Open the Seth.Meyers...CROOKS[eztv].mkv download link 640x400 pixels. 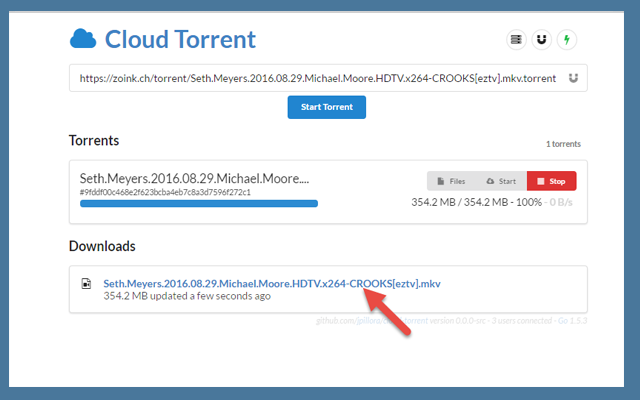pyautogui.click(x=272, y=283)
